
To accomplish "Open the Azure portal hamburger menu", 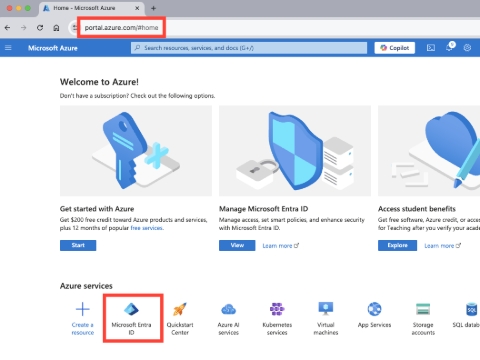I will (8, 48).
